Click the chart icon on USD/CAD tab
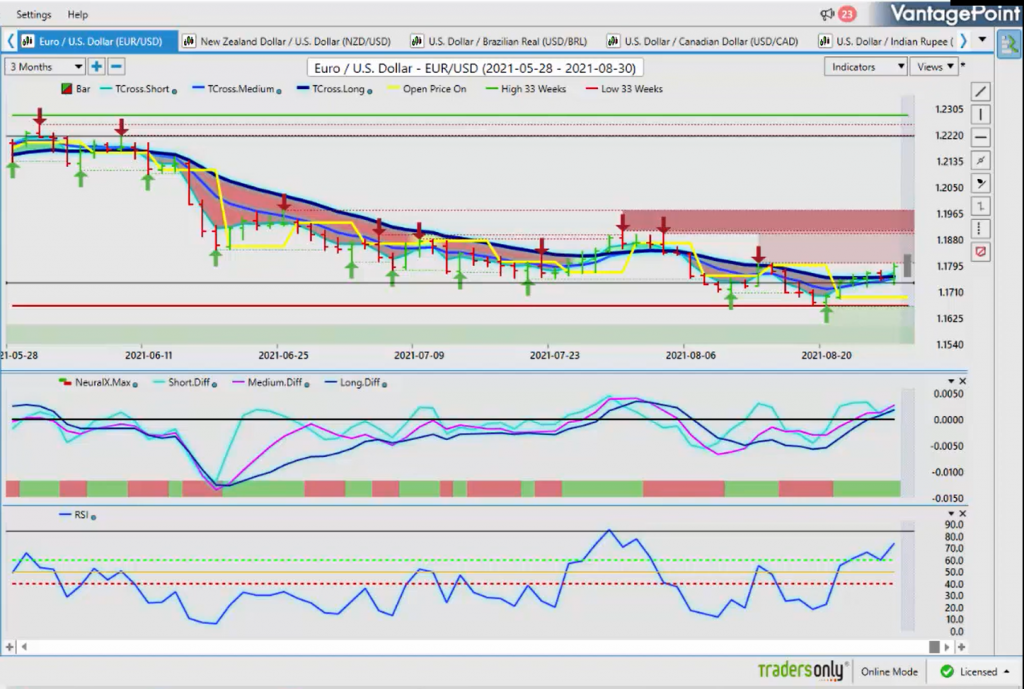The image size is (1024, 689). [x=613, y=41]
